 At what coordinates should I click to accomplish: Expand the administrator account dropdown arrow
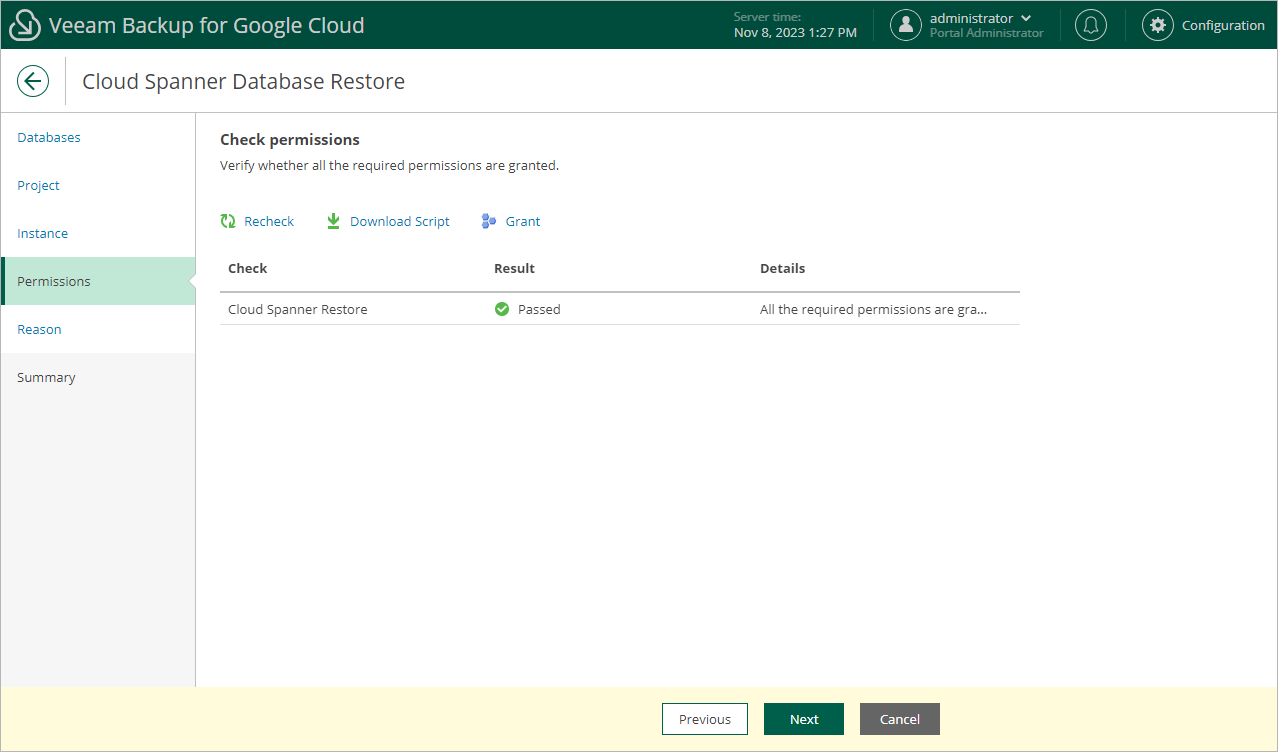1026,18
